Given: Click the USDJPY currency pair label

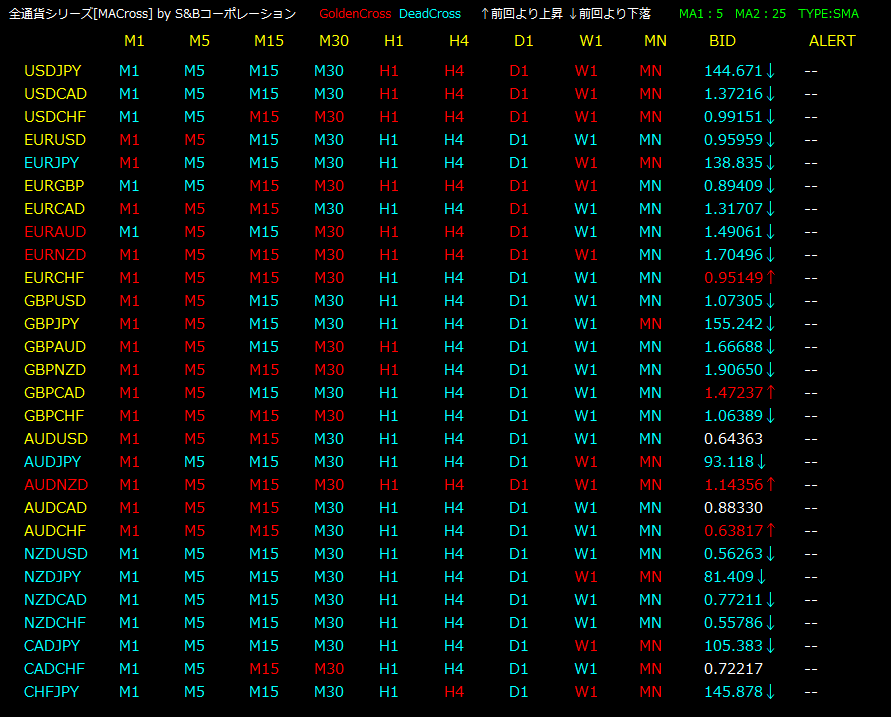Looking at the screenshot, I should (x=53, y=71).
